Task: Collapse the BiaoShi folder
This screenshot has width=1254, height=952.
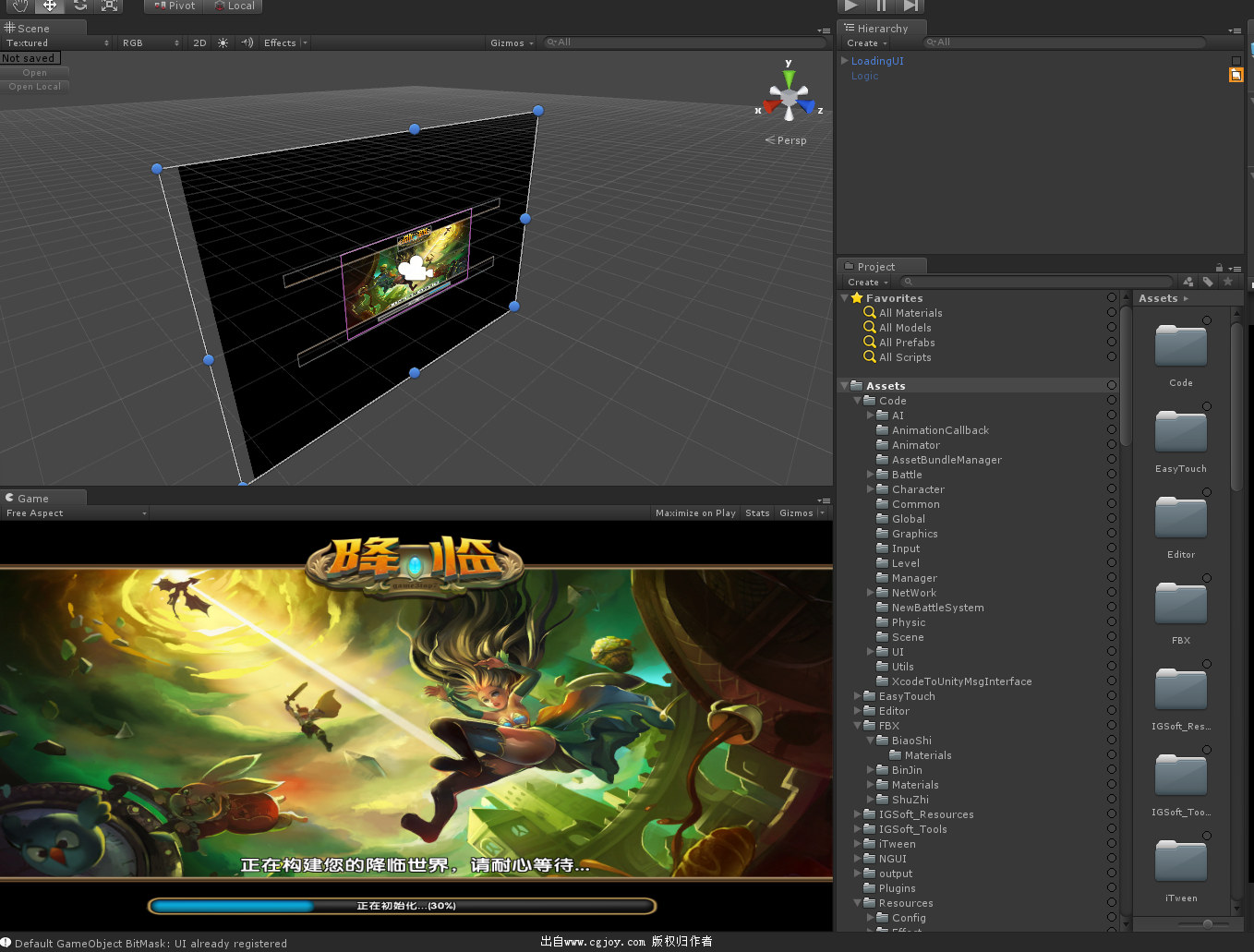Action: pos(870,741)
